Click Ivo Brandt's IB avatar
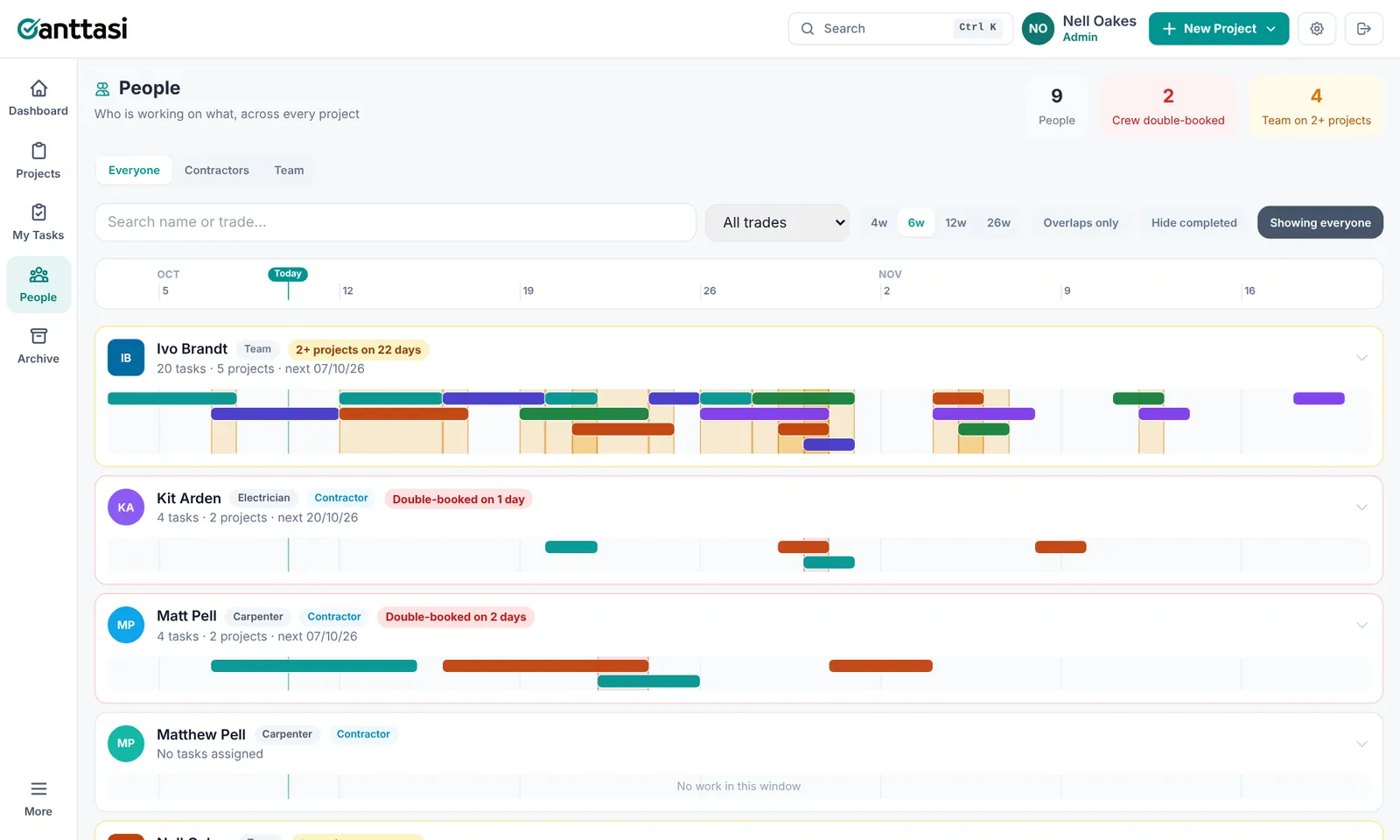This screenshot has width=1400, height=840. coord(126,358)
